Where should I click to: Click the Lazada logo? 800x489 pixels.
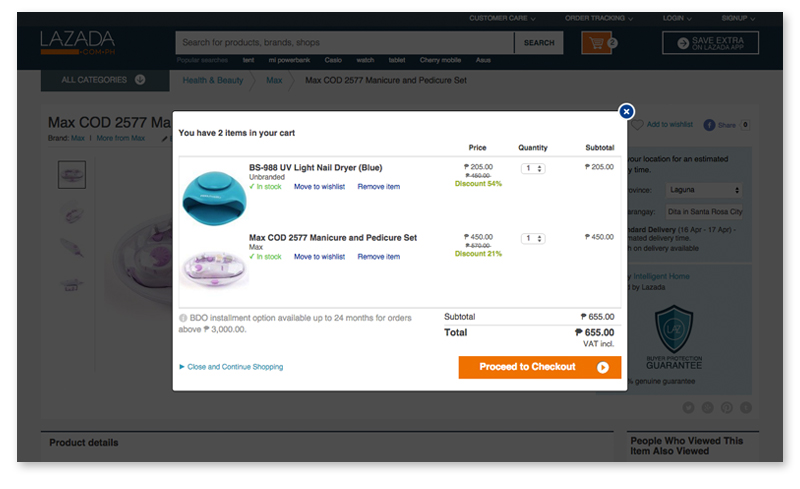tap(78, 42)
